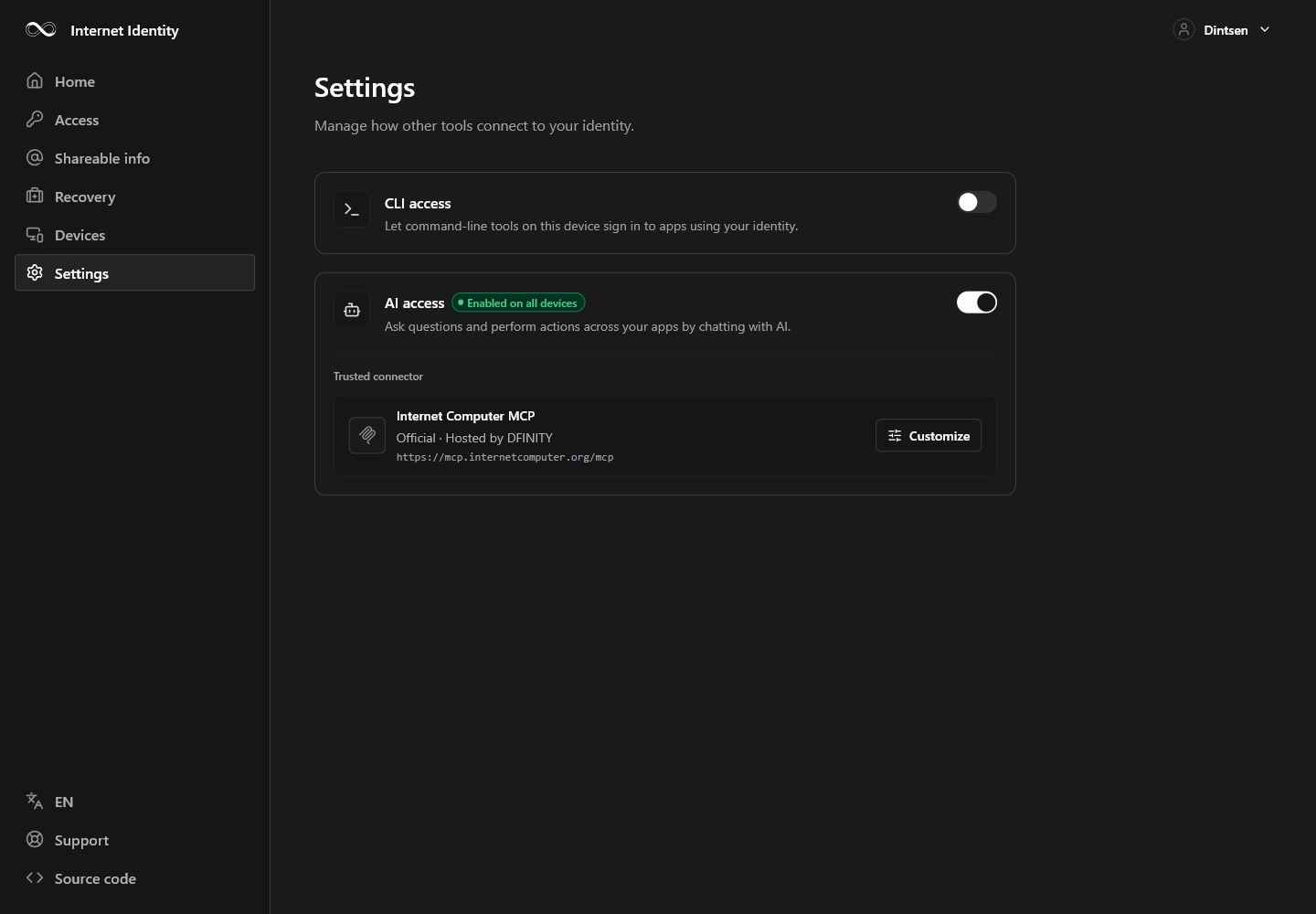Click the Internet Computer MCP title
The width and height of the screenshot is (1316, 914).
coord(465,416)
